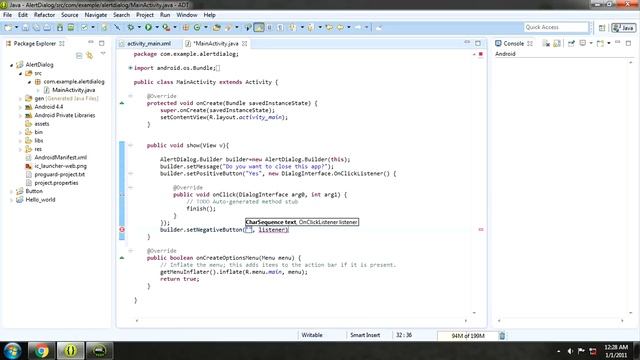This screenshot has width=640, height=360.
Task: Click the Save toolbar icon
Action: 25,27
